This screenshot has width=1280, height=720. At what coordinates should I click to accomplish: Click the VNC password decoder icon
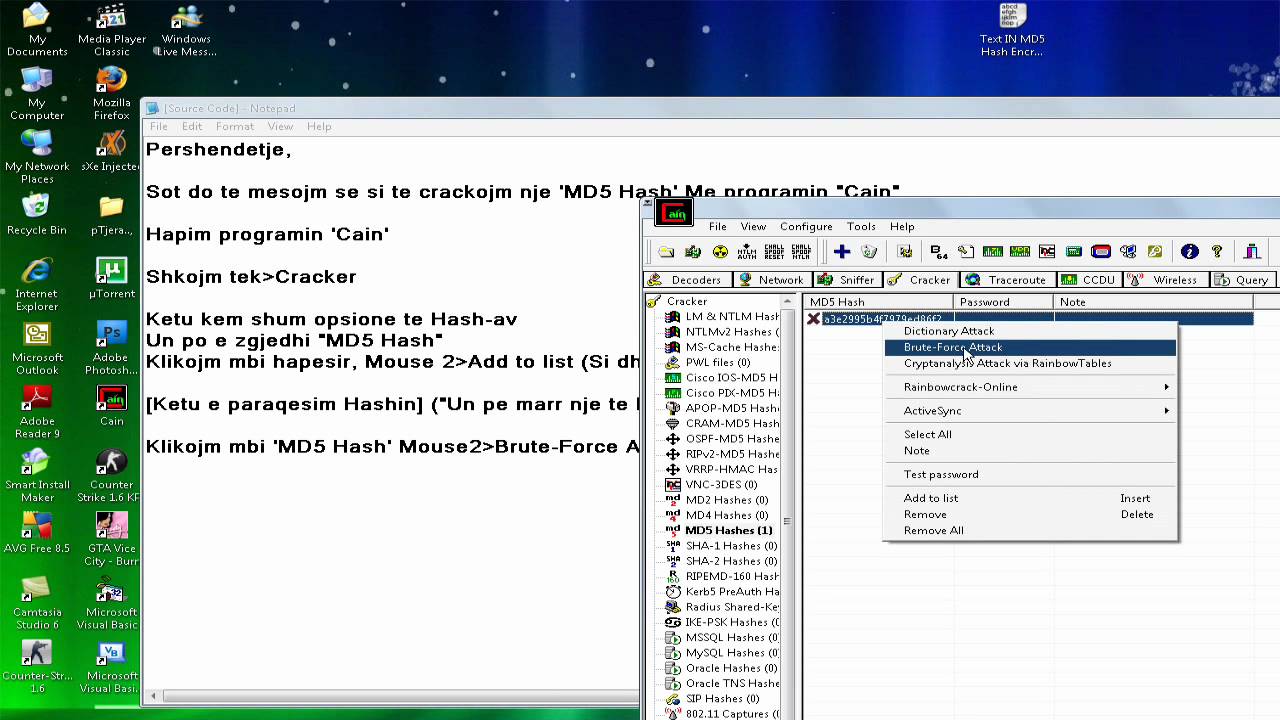[1047, 252]
